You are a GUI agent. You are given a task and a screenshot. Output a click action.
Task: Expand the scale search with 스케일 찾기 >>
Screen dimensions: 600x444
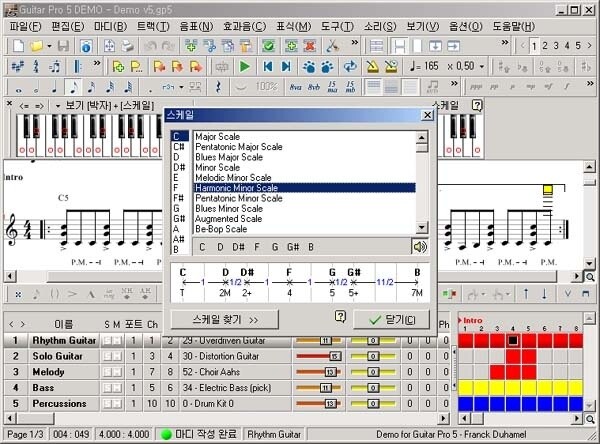[x=225, y=320]
